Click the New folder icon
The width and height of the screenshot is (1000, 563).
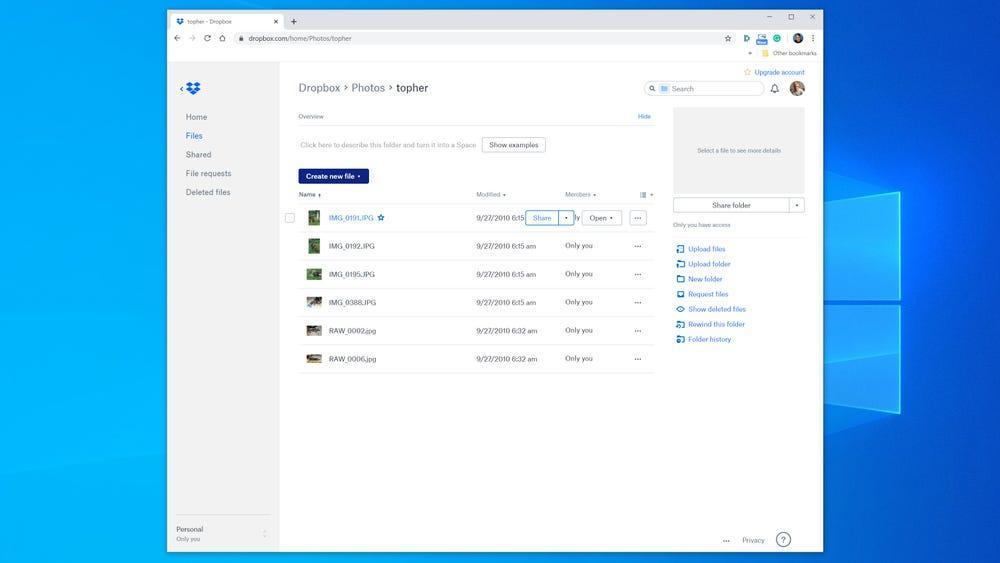pos(680,279)
